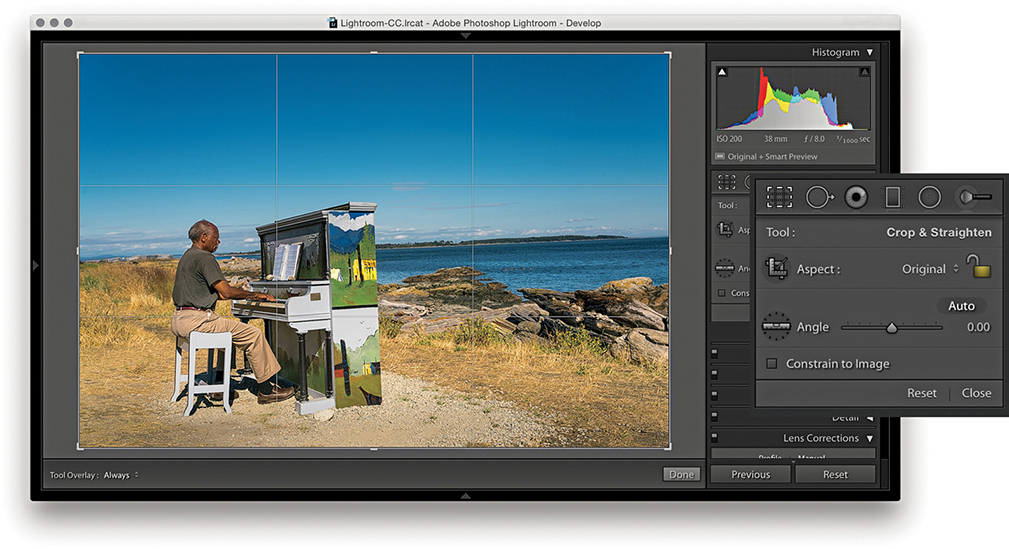Toggle histogram shadow clipping indicator
The width and height of the screenshot is (1009, 549).
pyautogui.click(x=722, y=72)
